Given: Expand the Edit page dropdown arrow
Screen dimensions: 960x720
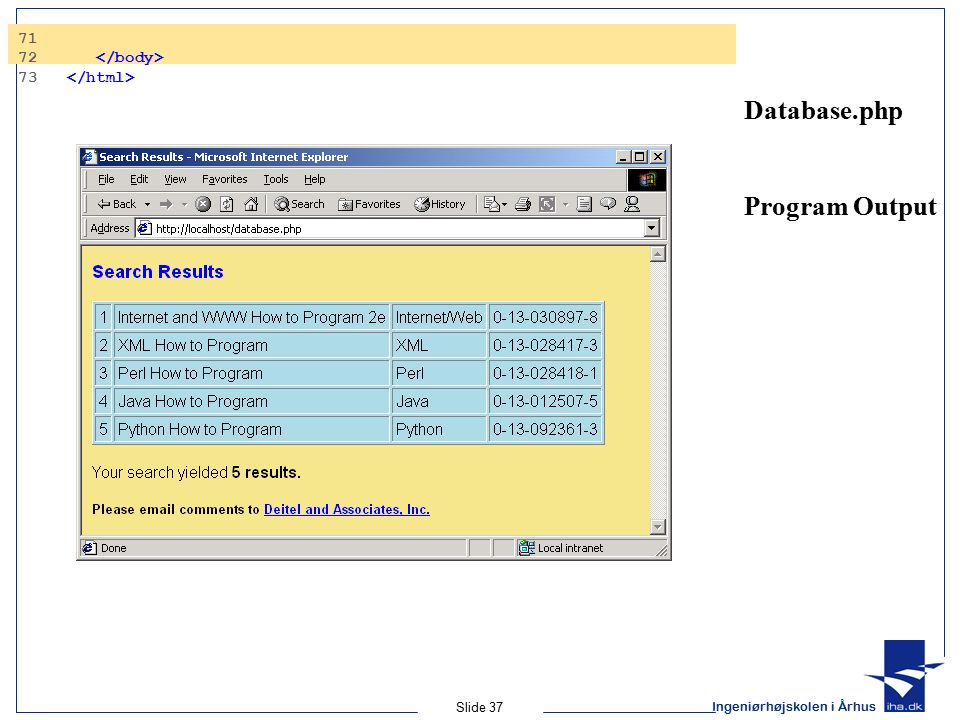Looking at the screenshot, I should tap(565, 204).
